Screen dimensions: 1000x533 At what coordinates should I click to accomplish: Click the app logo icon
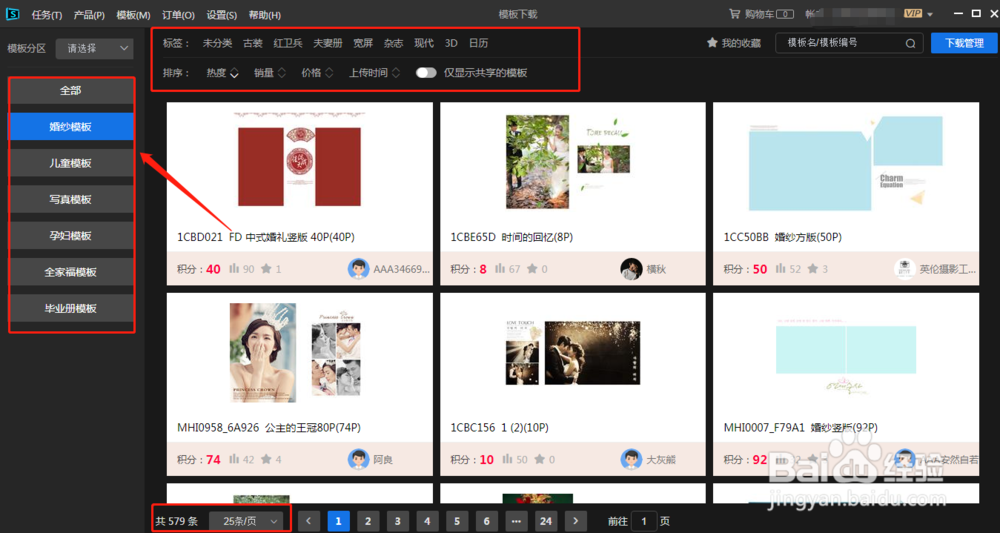click(12, 13)
